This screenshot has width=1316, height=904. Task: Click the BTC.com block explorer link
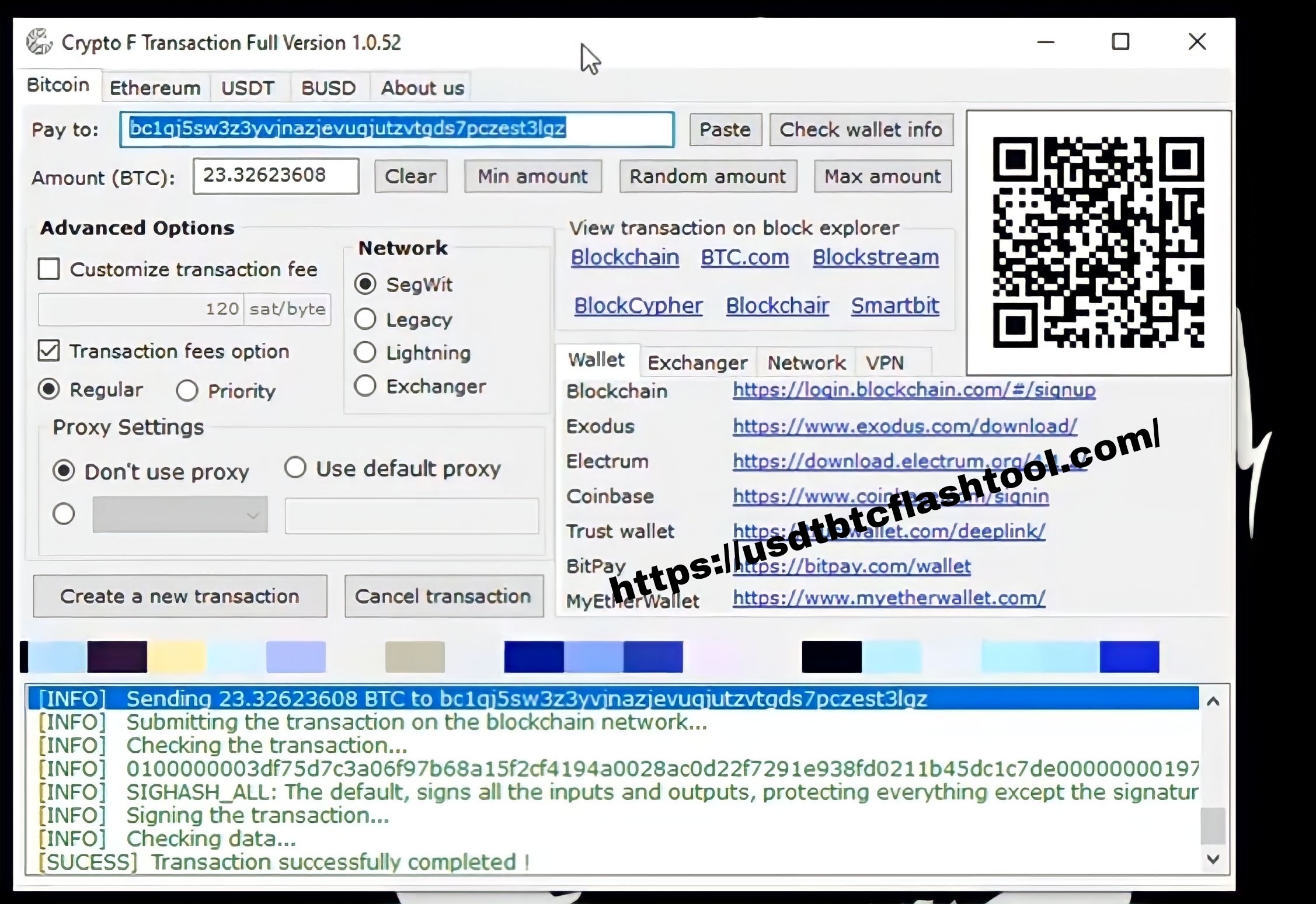click(x=744, y=258)
